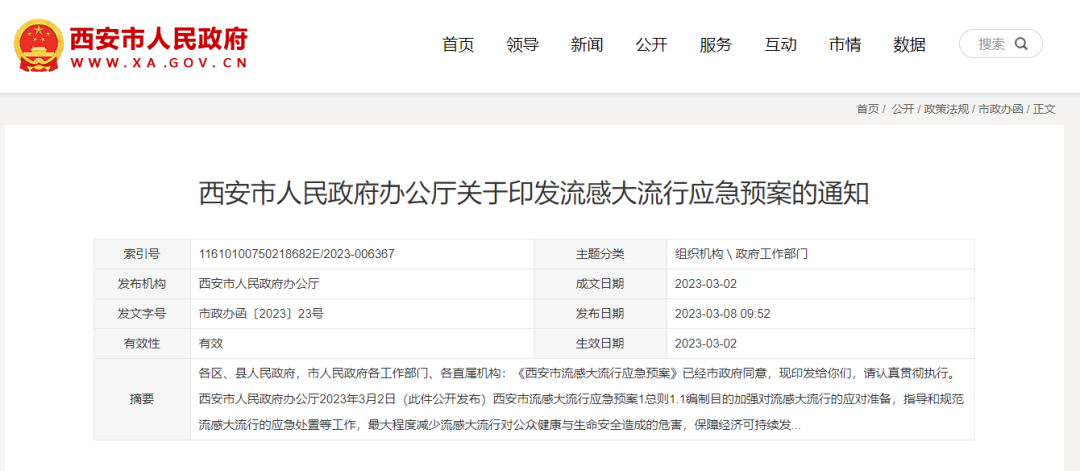Open the 领导 navigation menu item

tap(522, 45)
